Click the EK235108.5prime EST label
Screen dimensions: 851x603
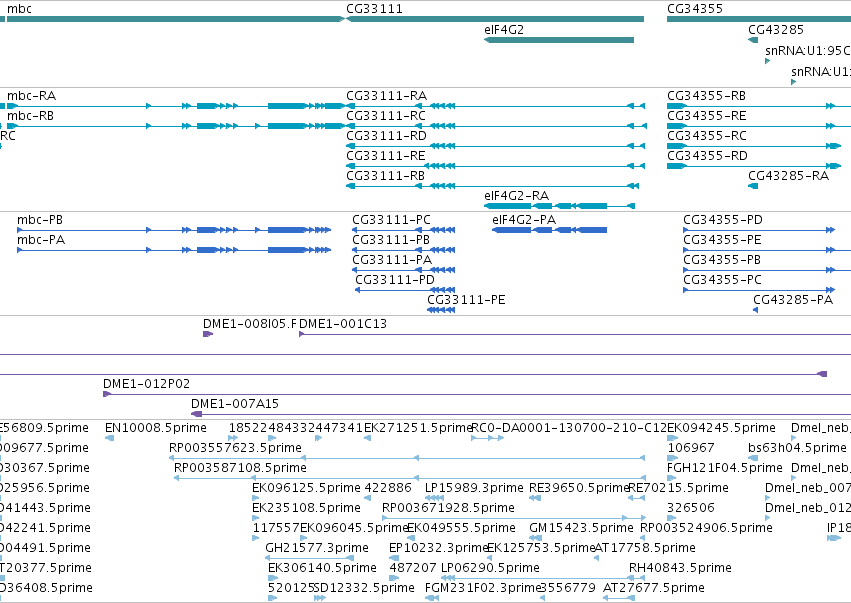point(306,508)
